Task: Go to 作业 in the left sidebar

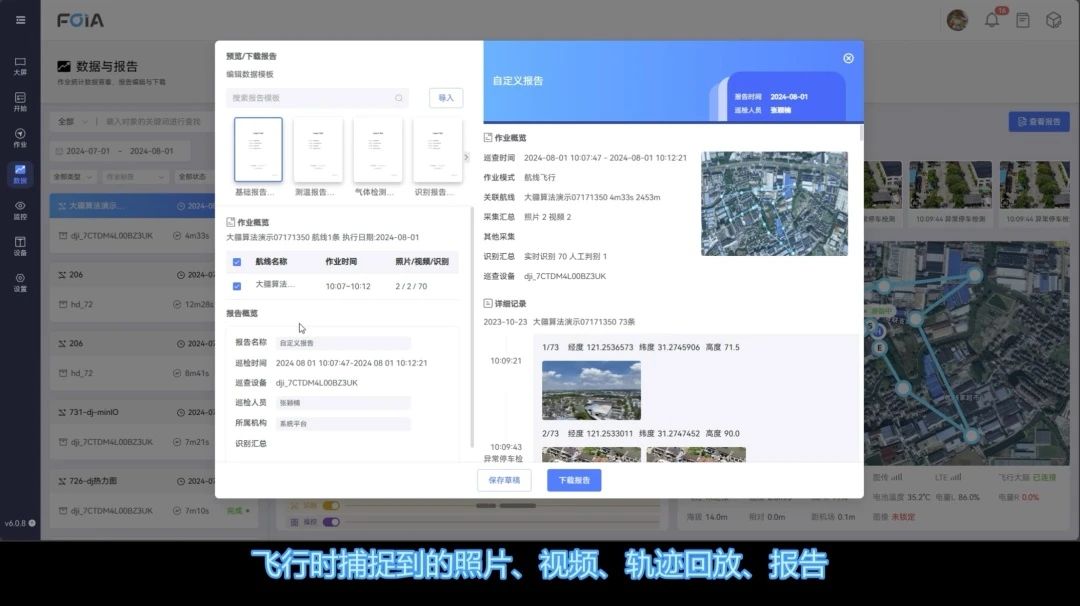Action: click(20, 137)
